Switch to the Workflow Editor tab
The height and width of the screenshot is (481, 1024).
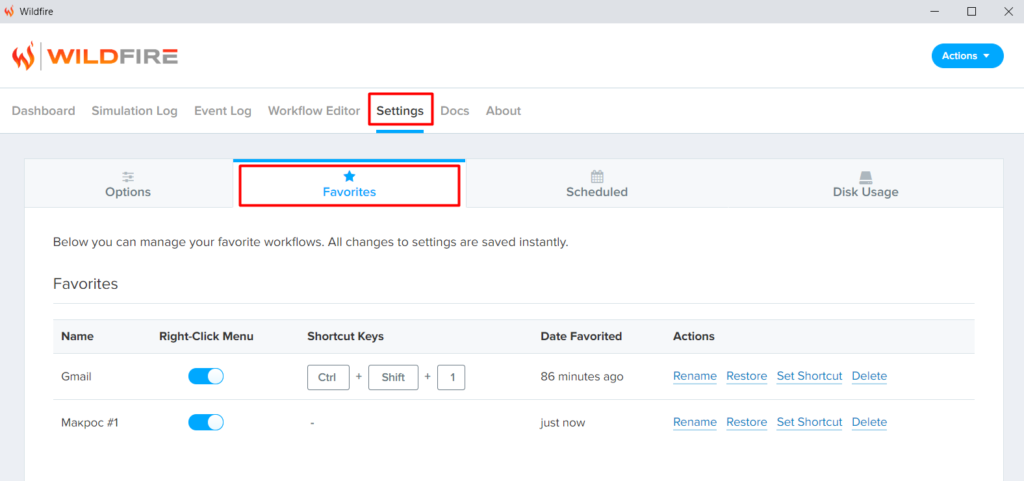point(313,111)
